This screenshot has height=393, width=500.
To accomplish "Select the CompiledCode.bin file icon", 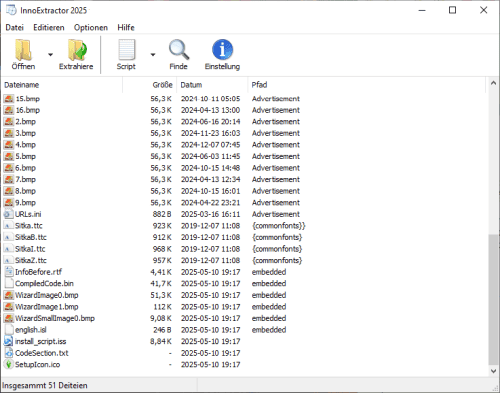I will (9, 283).
